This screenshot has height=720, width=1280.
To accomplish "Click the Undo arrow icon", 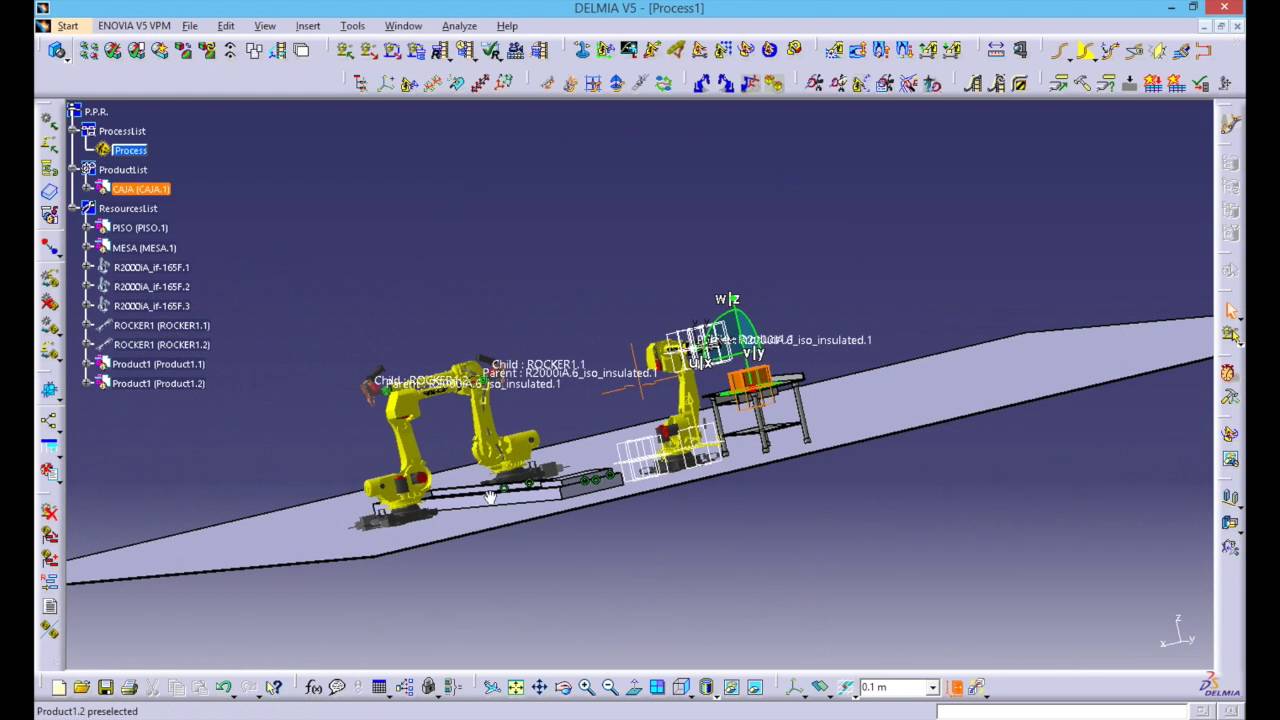I will point(224,688).
